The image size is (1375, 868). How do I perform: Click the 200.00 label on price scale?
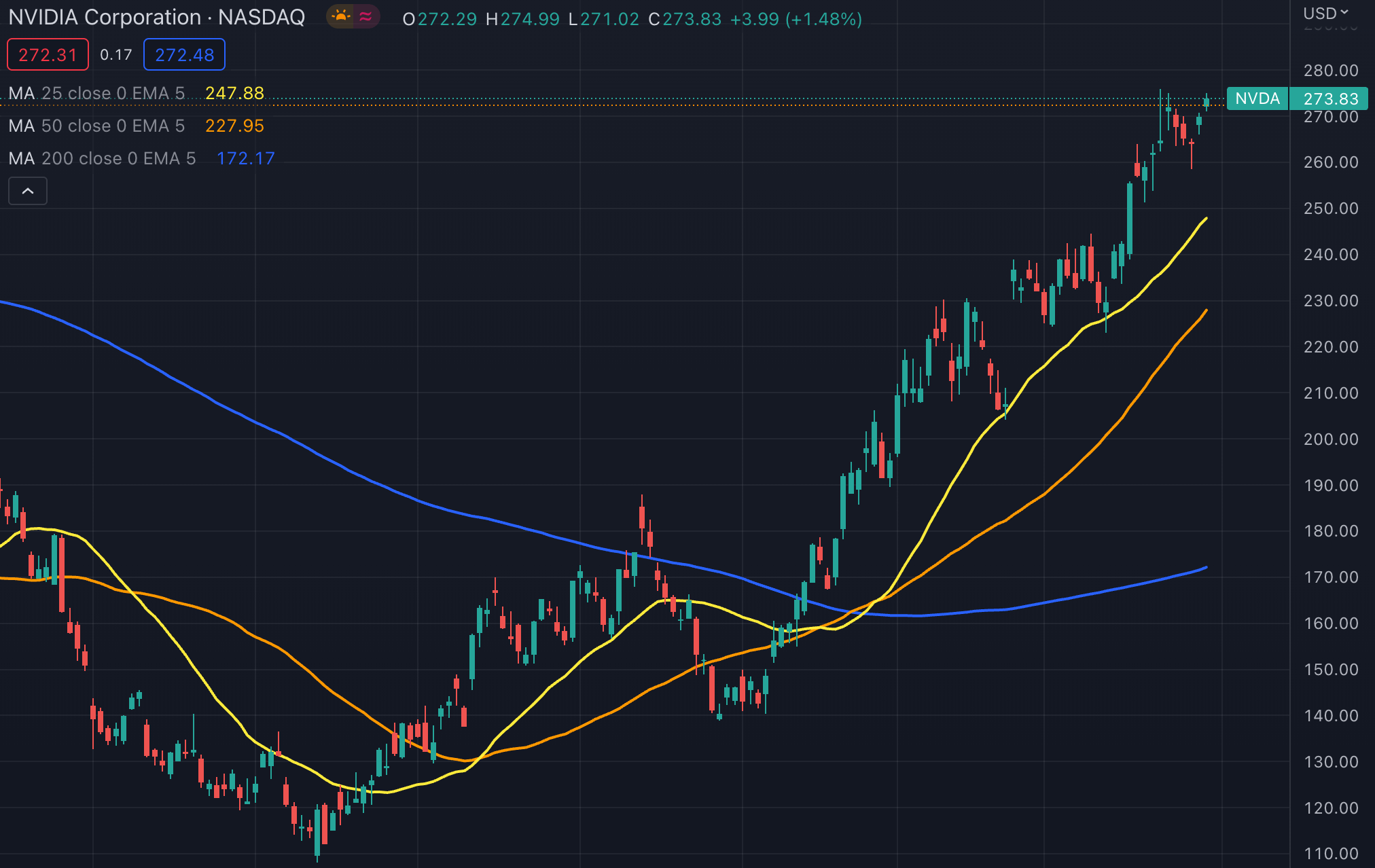point(1330,439)
